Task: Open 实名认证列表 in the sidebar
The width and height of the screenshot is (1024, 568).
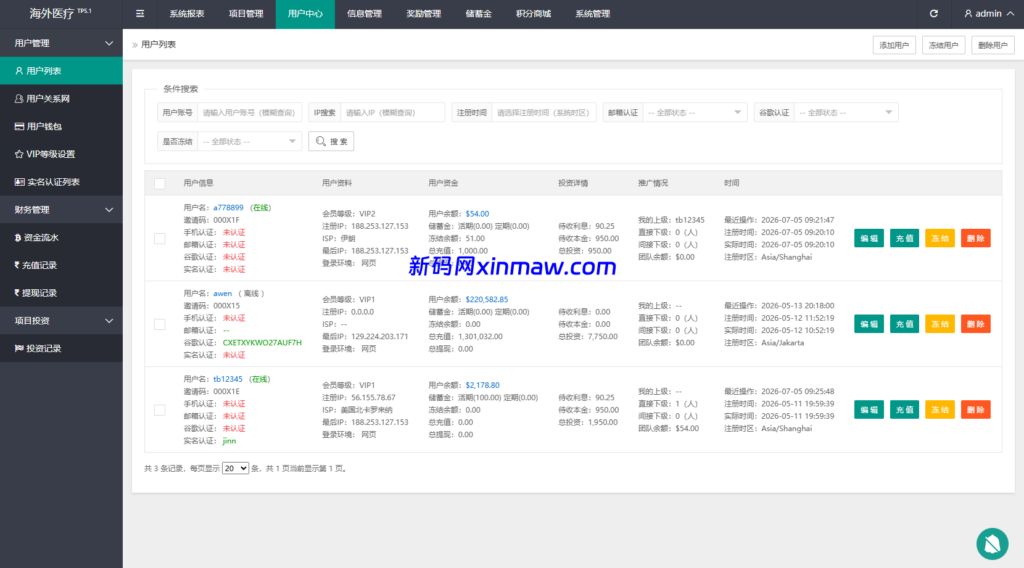Action: click(61, 181)
